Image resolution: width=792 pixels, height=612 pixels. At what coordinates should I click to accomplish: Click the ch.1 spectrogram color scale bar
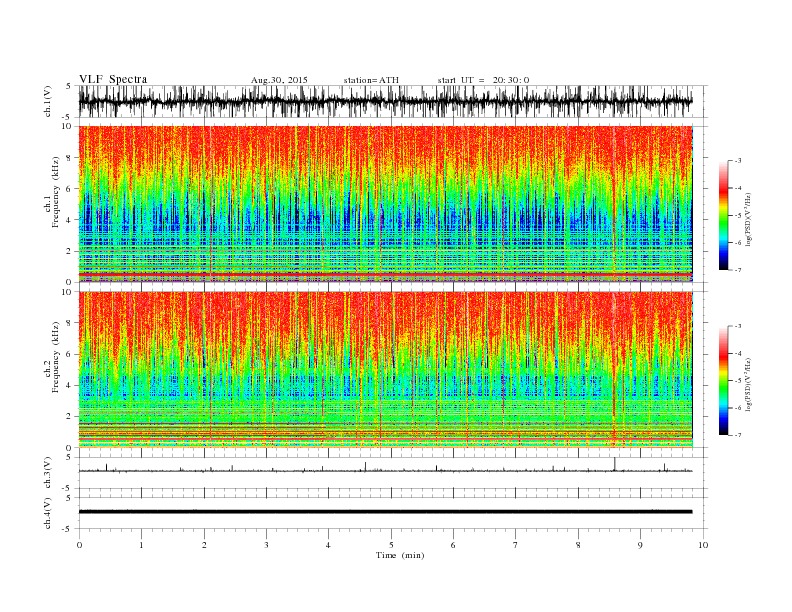[x=723, y=215]
